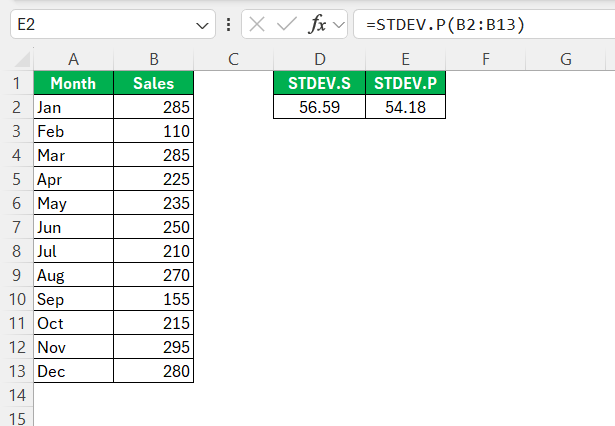Select the Sep cell
Viewport: 615px width, 426px height.
[73, 299]
